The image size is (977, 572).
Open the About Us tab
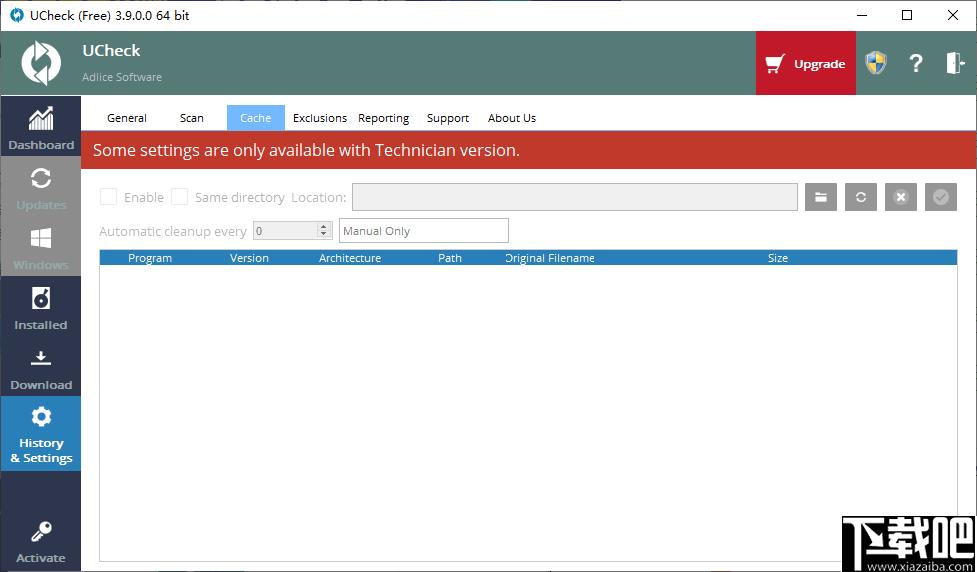pos(512,118)
